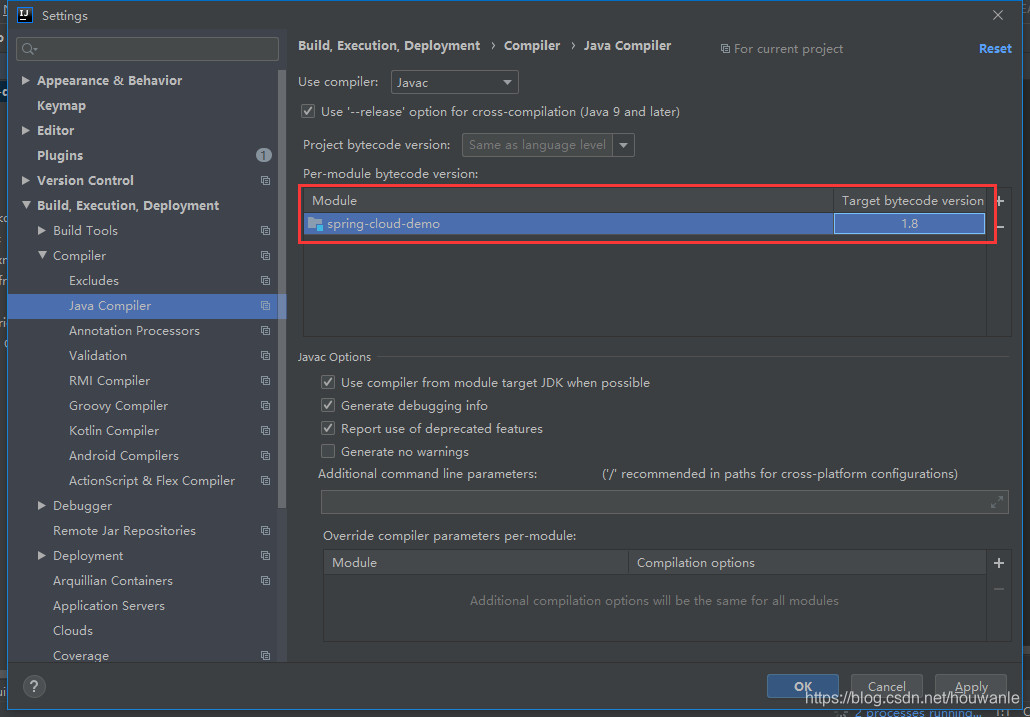Click the project-level icon next to RMI Compiler
Screen dimensions: 1030x717
coord(265,380)
